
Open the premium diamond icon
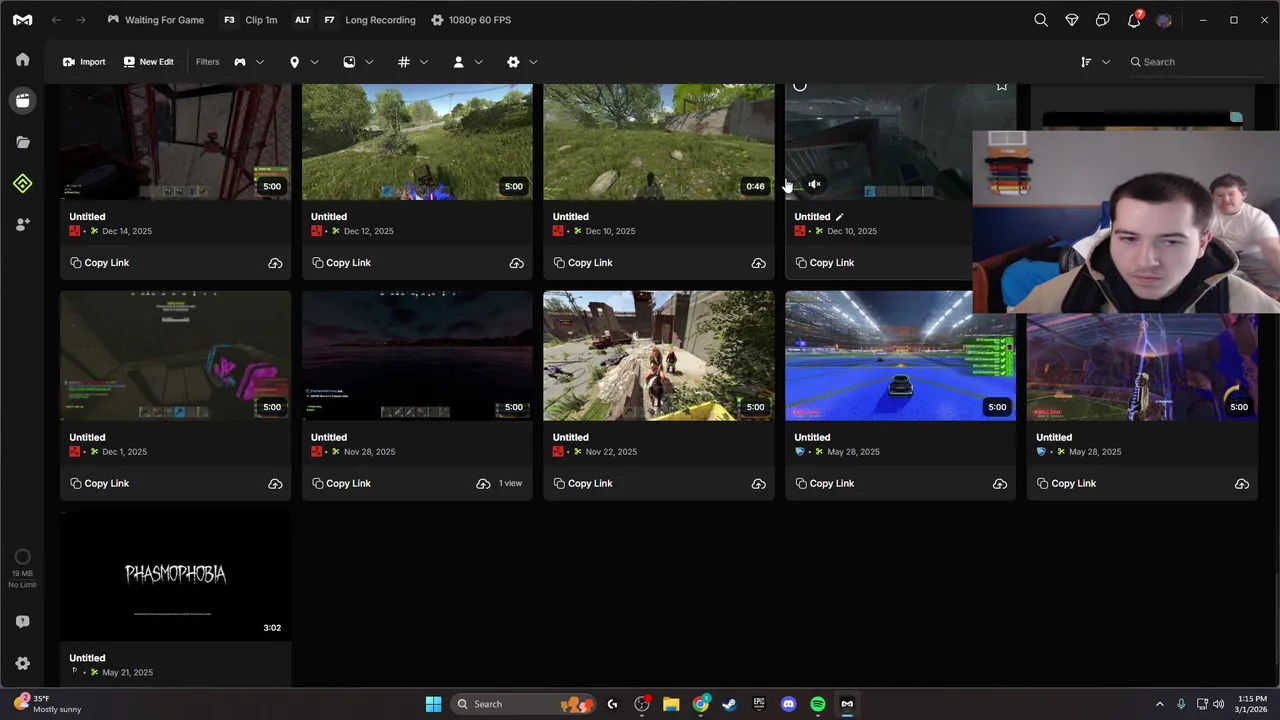point(1072,20)
